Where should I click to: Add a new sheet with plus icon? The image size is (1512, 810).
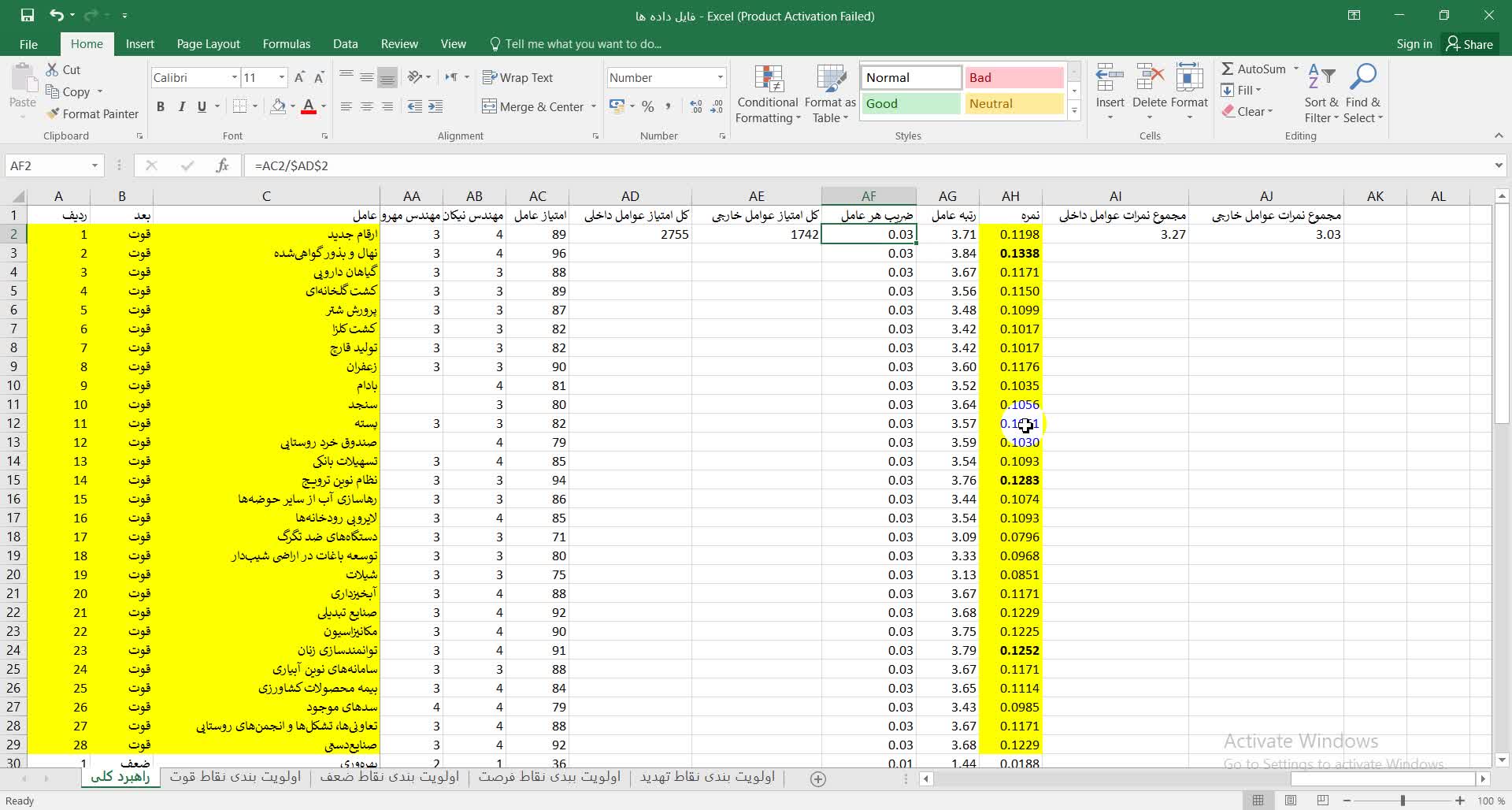click(818, 778)
